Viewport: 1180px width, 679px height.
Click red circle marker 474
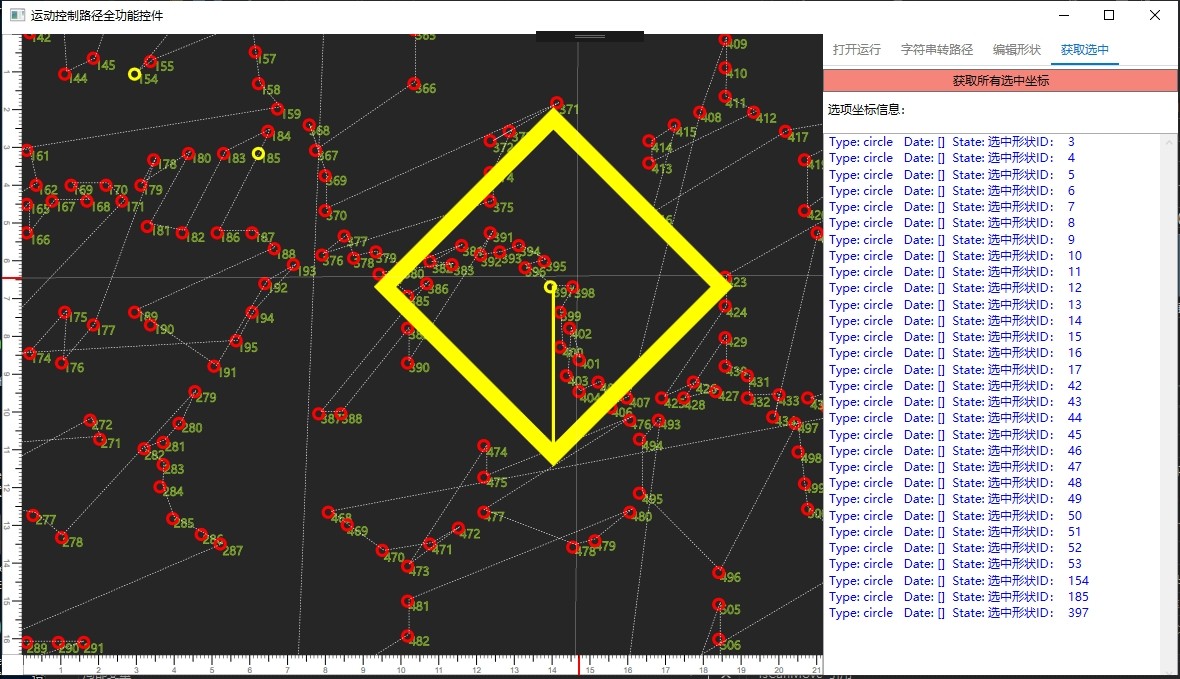483,446
